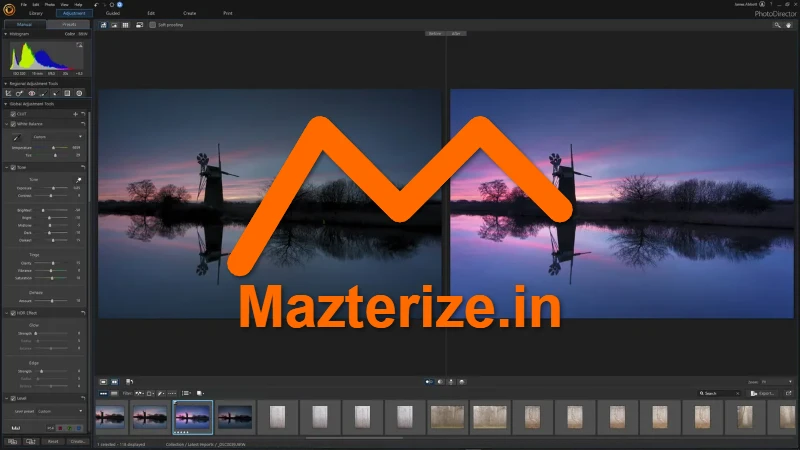Open the Guided module
800x450 pixels.
(x=113, y=13)
